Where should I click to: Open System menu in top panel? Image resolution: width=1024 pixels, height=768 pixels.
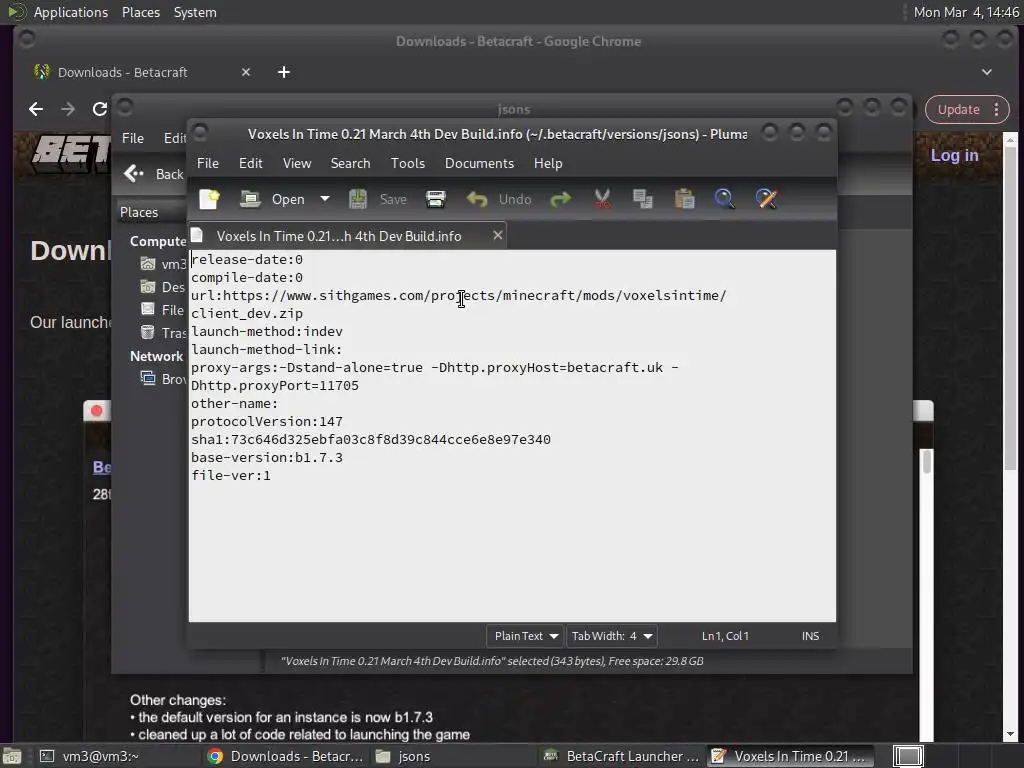195,12
